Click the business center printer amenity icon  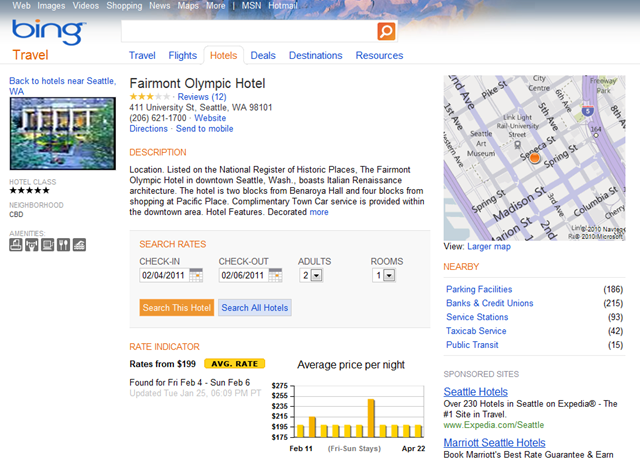pos(16,245)
